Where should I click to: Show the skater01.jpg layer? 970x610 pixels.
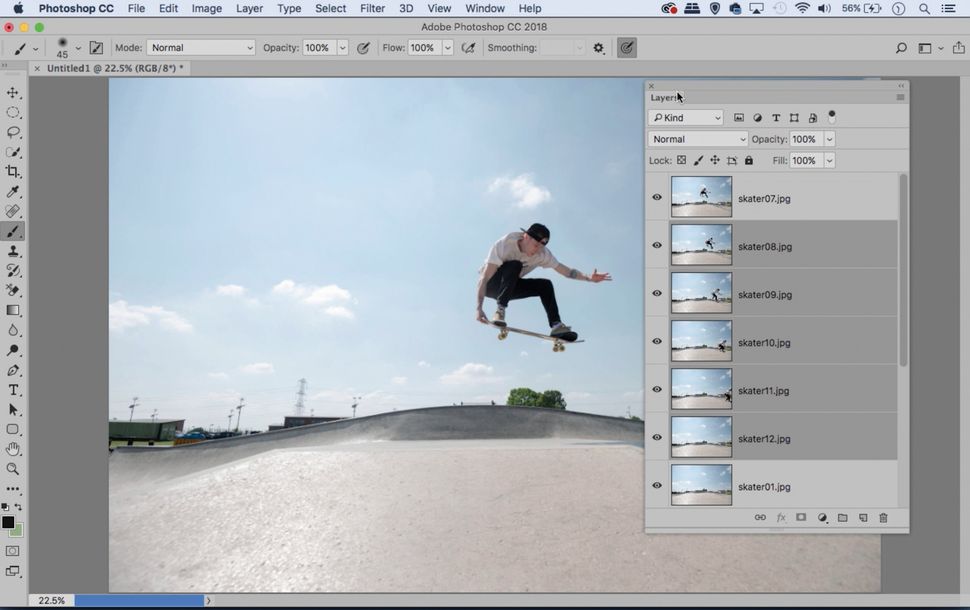click(657, 485)
